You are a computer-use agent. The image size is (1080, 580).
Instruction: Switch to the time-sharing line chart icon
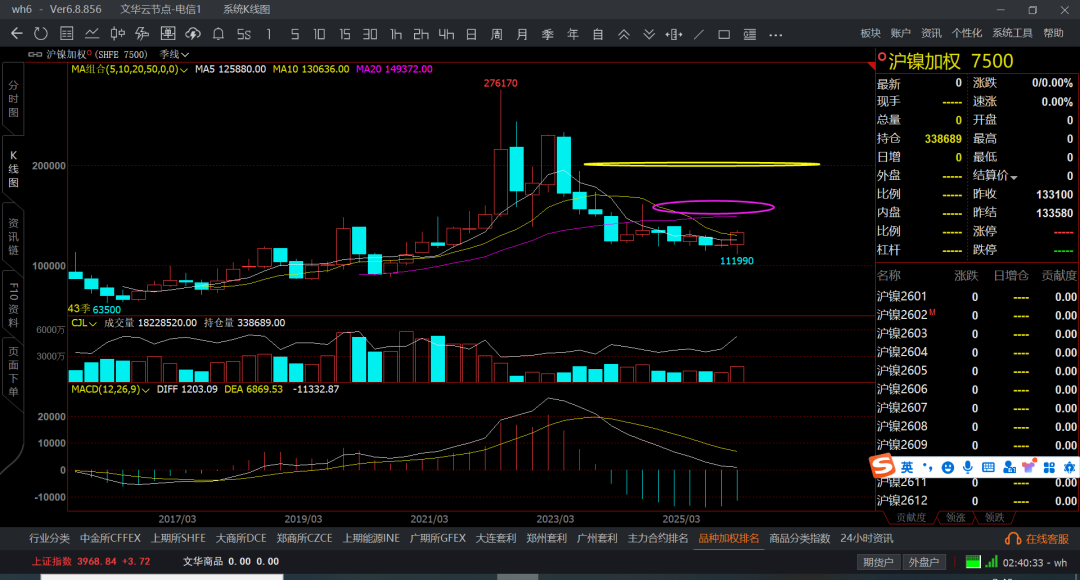[x=91, y=33]
